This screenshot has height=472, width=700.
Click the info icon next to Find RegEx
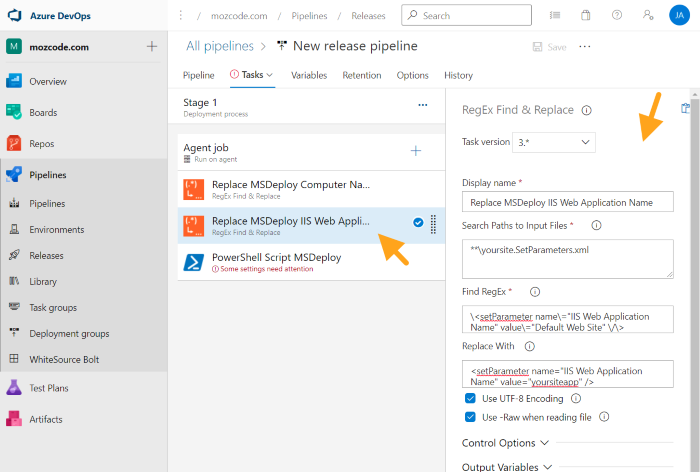[x=535, y=292]
